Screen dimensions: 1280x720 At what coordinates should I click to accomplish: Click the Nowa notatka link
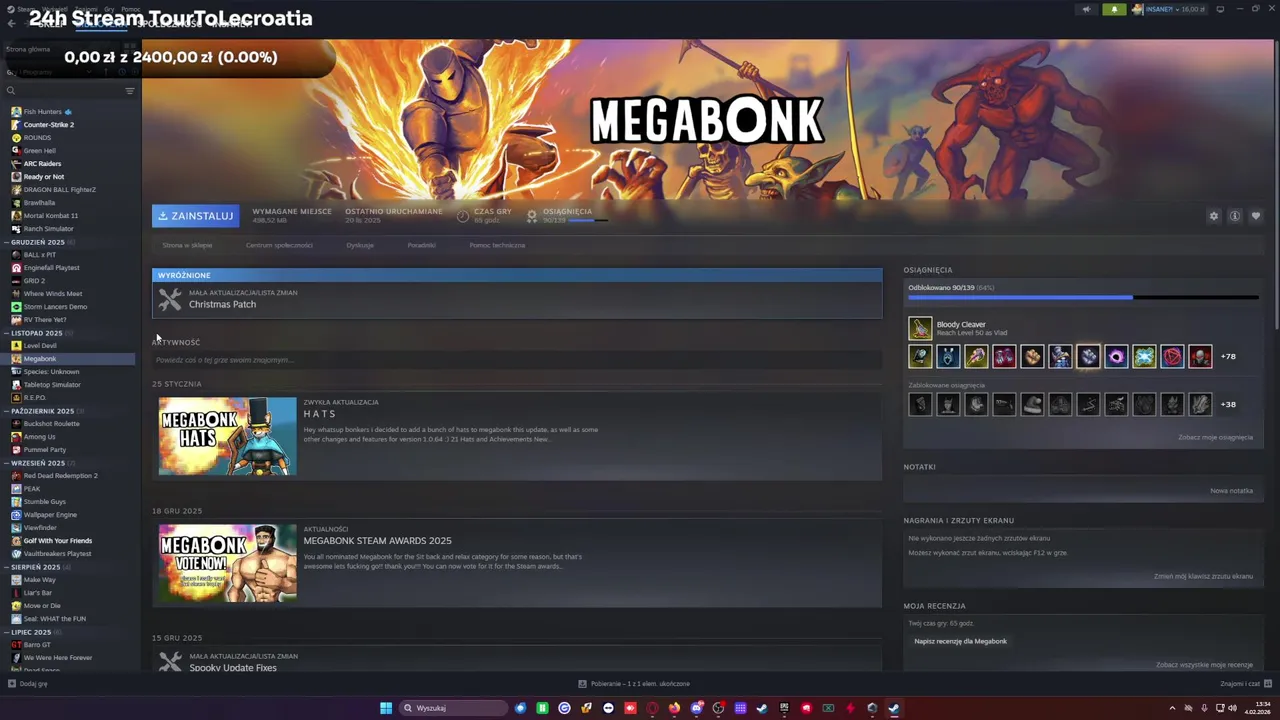coord(1231,491)
